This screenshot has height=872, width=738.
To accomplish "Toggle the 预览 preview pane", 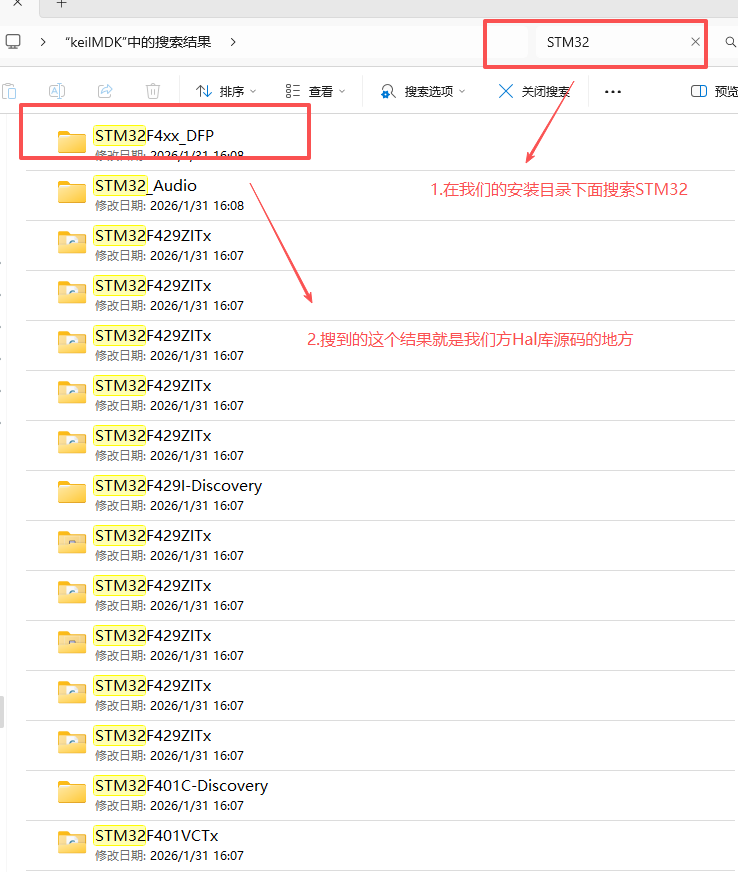I will point(714,91).
